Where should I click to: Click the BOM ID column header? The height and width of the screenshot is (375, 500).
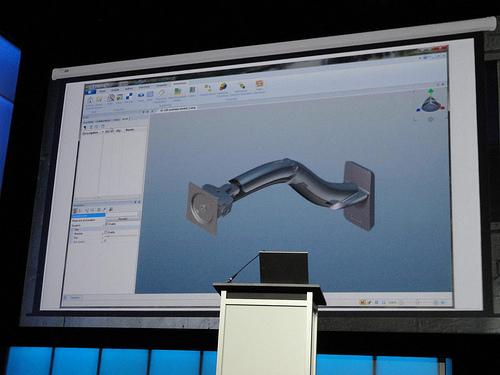point(109,131)
